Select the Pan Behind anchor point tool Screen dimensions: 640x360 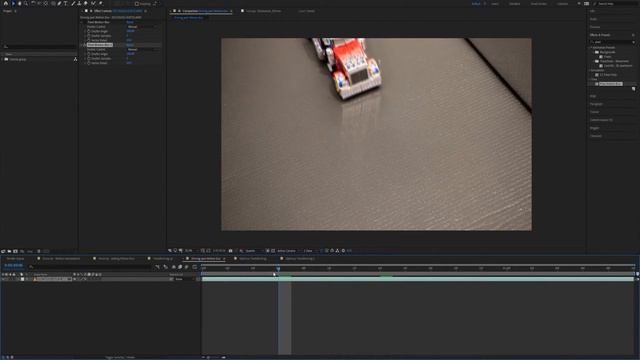coord(46,4)
